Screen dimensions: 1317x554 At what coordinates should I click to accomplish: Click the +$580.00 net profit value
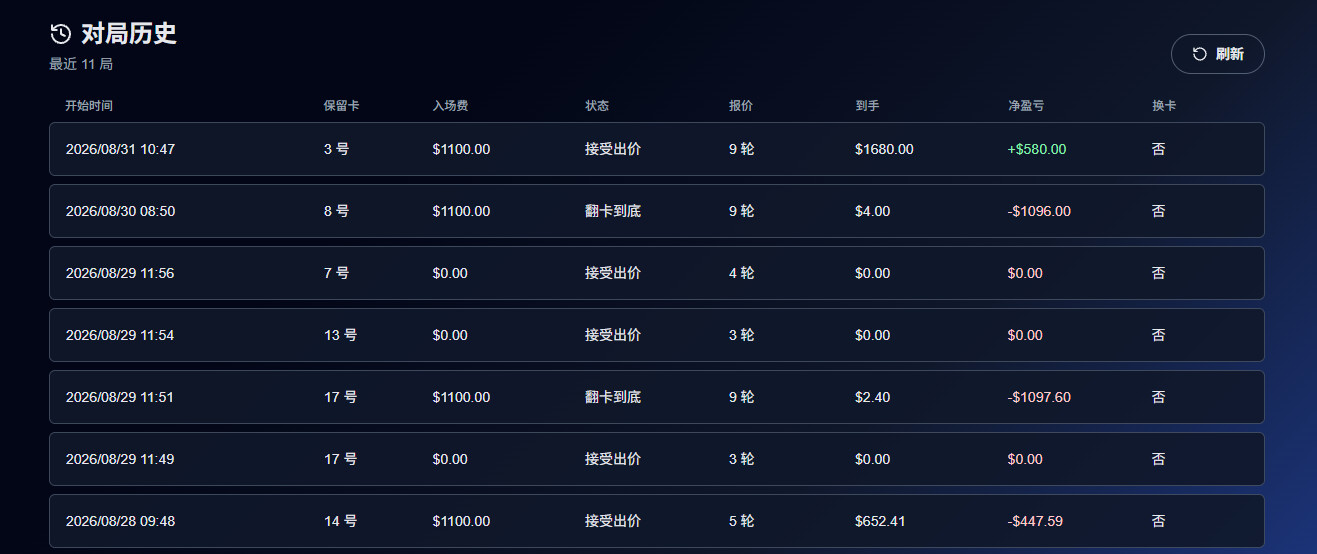point(1037,149)
